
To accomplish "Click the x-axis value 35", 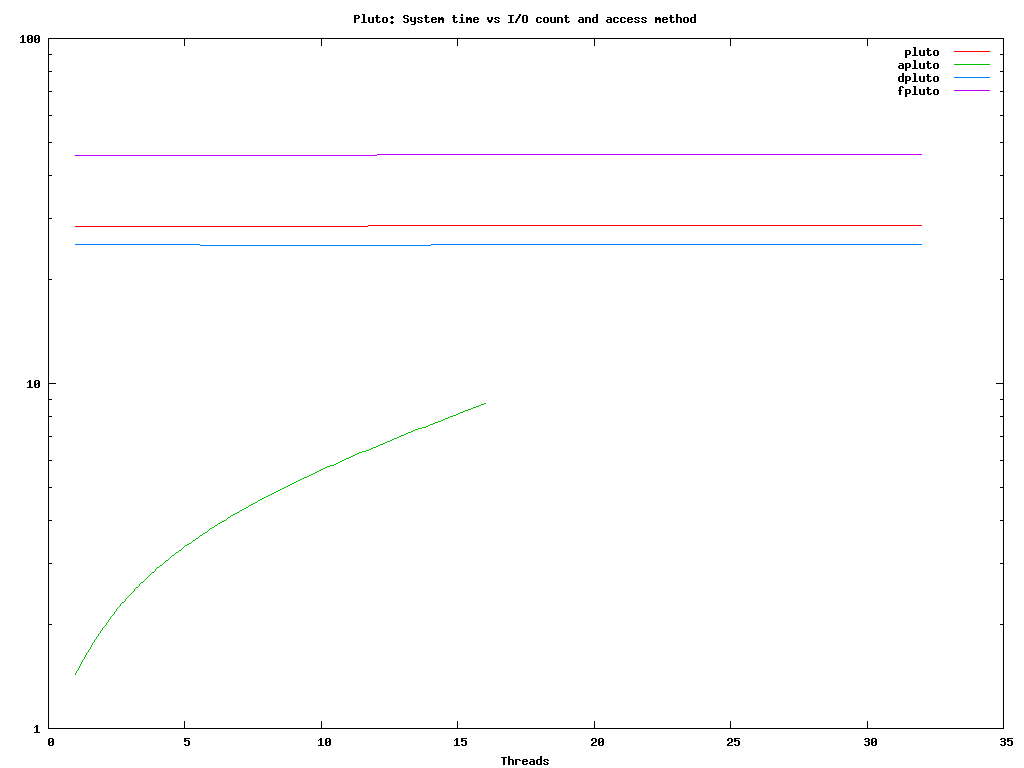I will point(1006,742).
